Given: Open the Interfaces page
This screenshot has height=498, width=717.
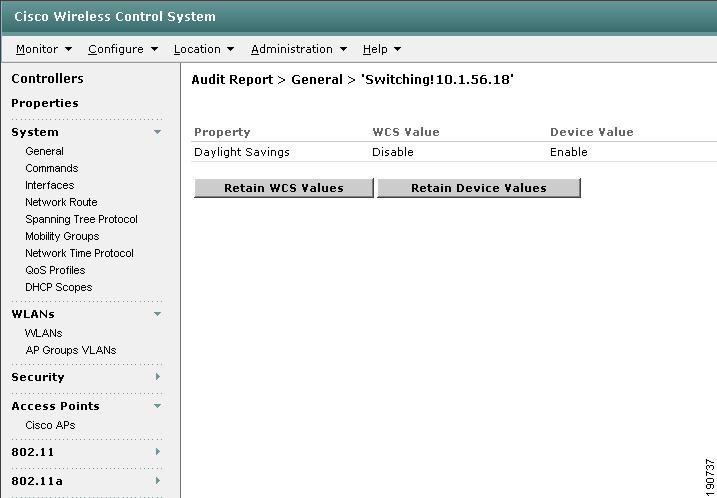Looking at the screenshot, I should [x=49, y=185].
